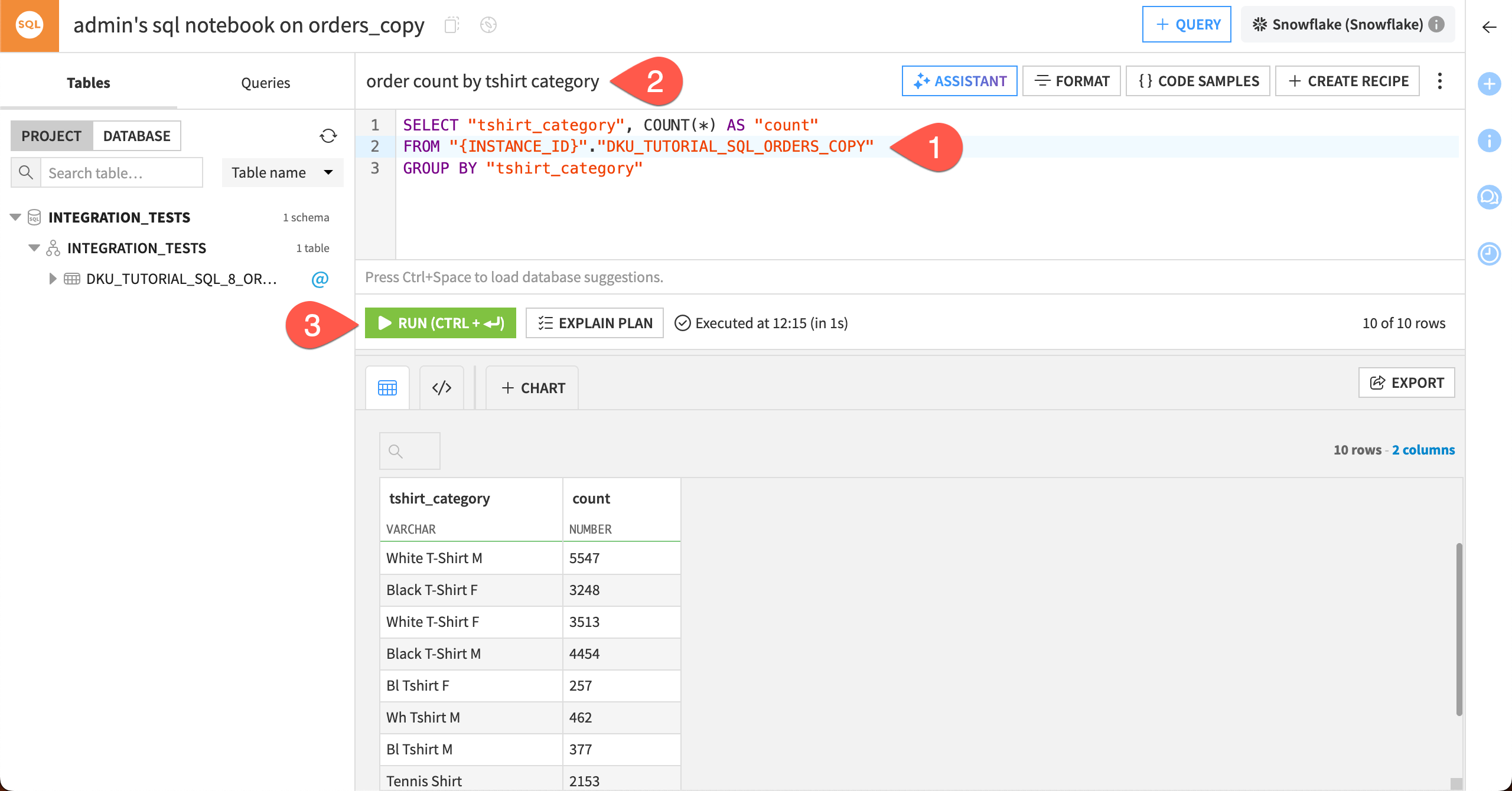Copy notebook via clipboard icon near title

coord(452,25)
